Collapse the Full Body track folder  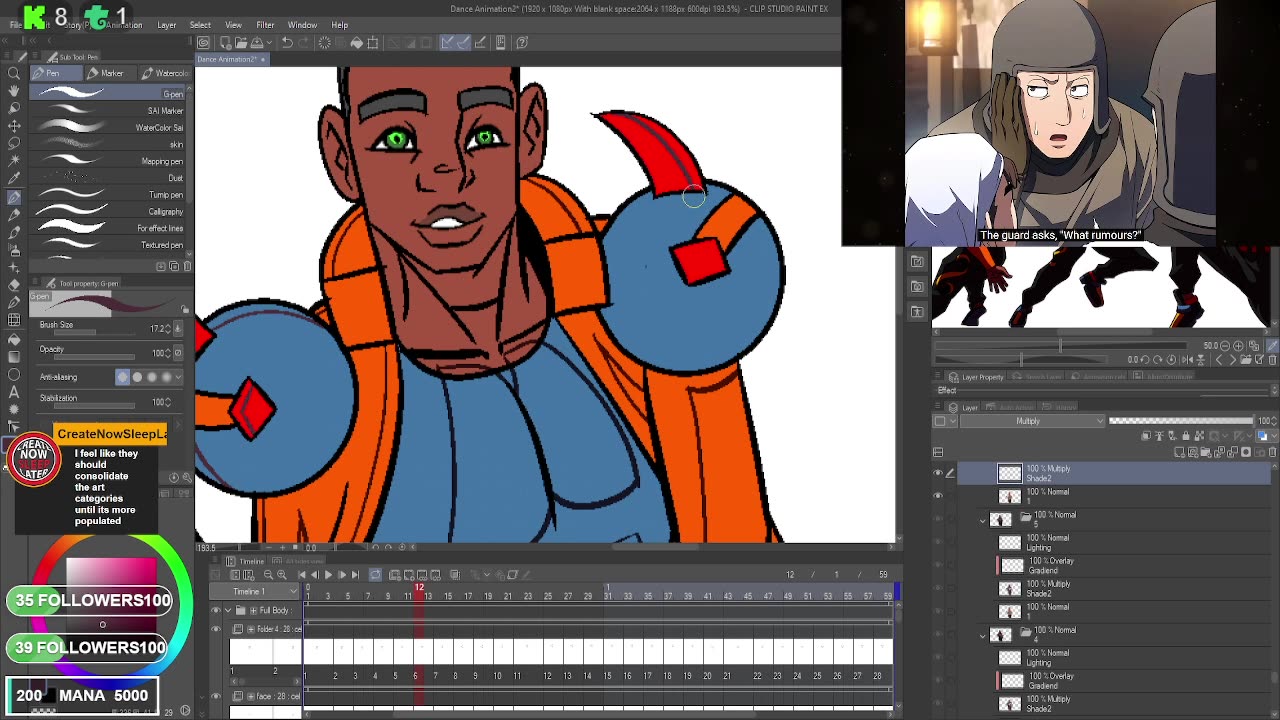click(x=227, y=610)
